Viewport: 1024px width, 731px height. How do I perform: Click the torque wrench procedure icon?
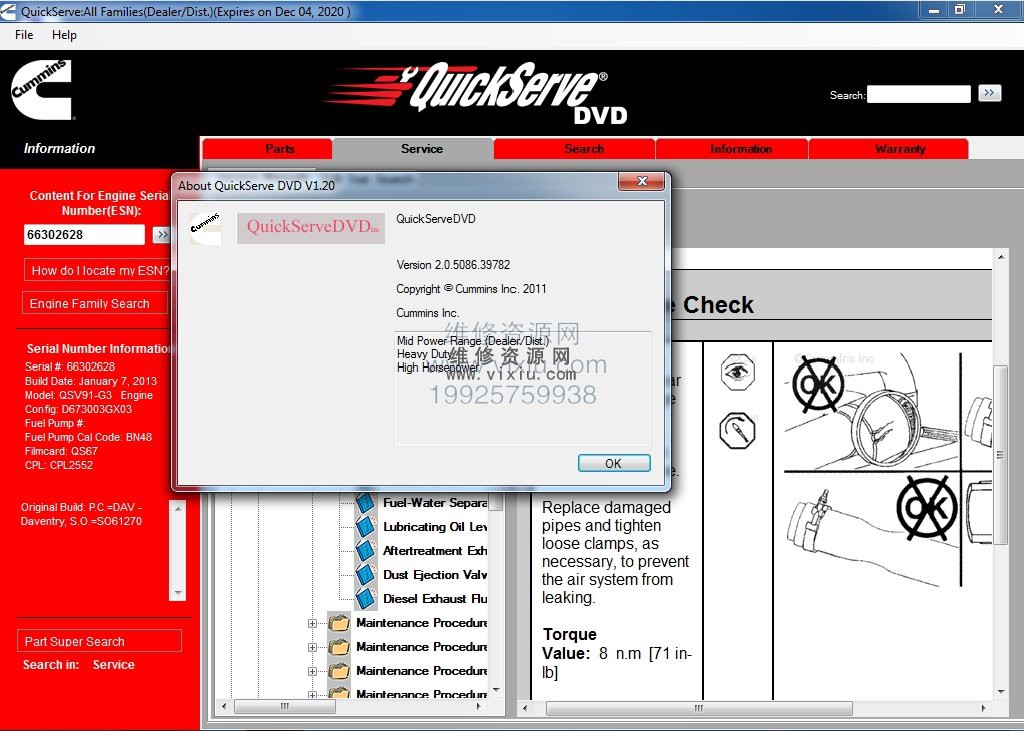737,430
